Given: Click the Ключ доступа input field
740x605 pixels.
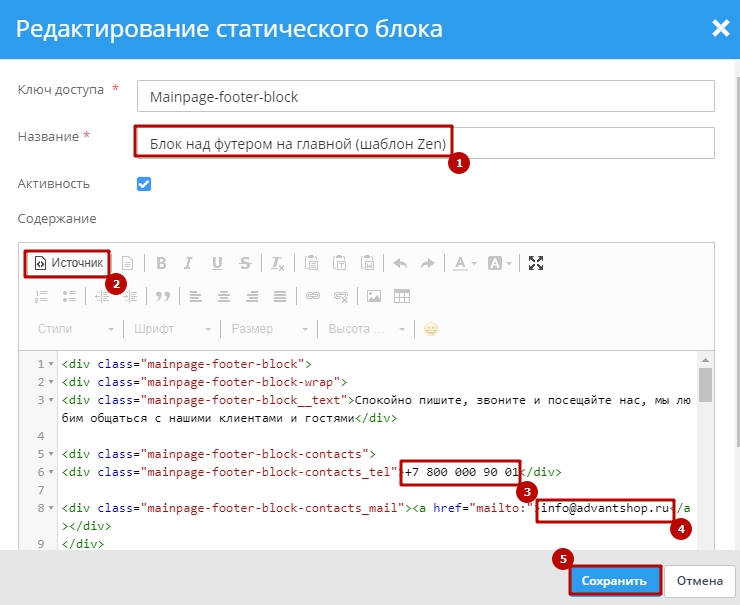Looking at the screenshot, I should 425,96.
